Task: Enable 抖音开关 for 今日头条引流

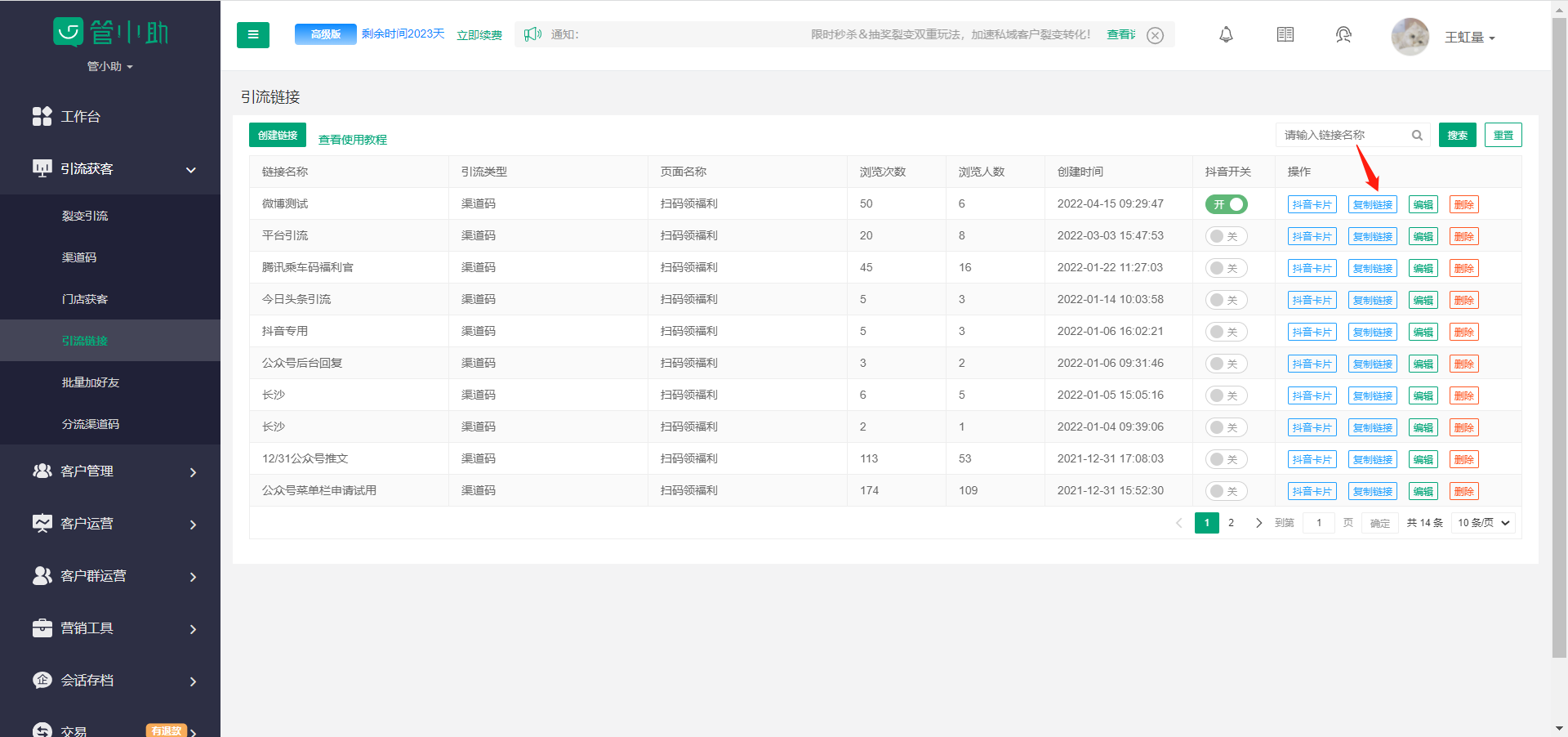Action: pos(1227,300)
